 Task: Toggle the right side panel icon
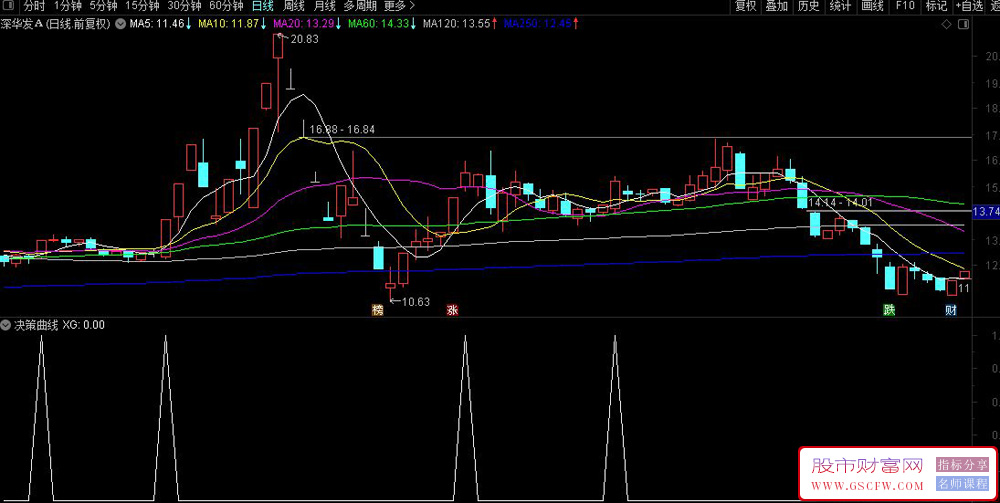[964, 25]
